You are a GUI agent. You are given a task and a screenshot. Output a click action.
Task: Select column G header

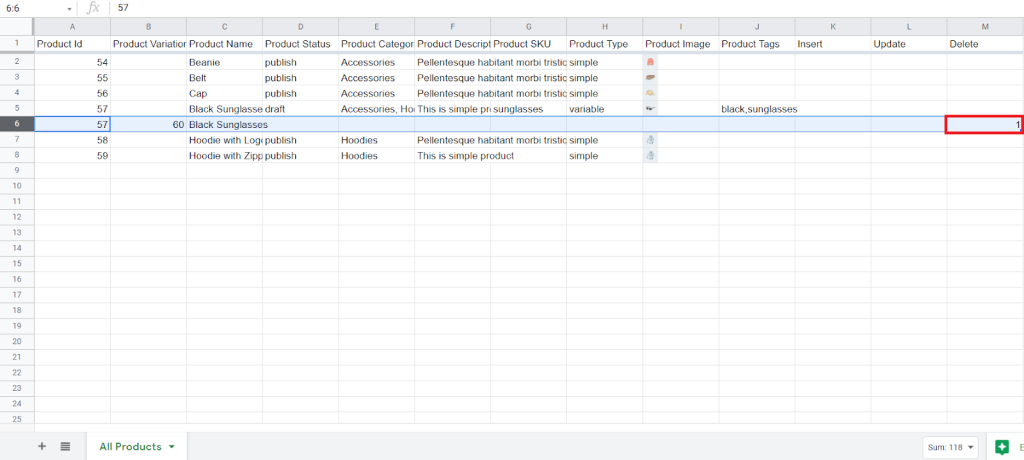528,26
